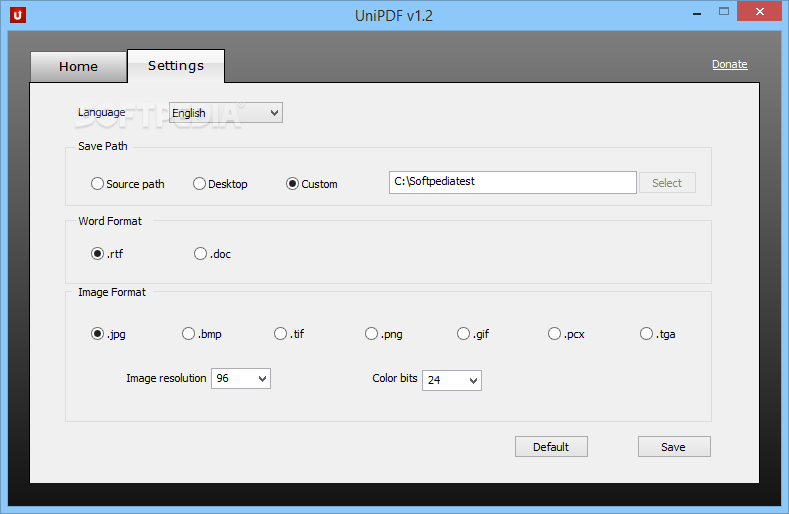Select .png image format
Image resolution: width=789 pixels, height=514 pixels.
(383, 334)
